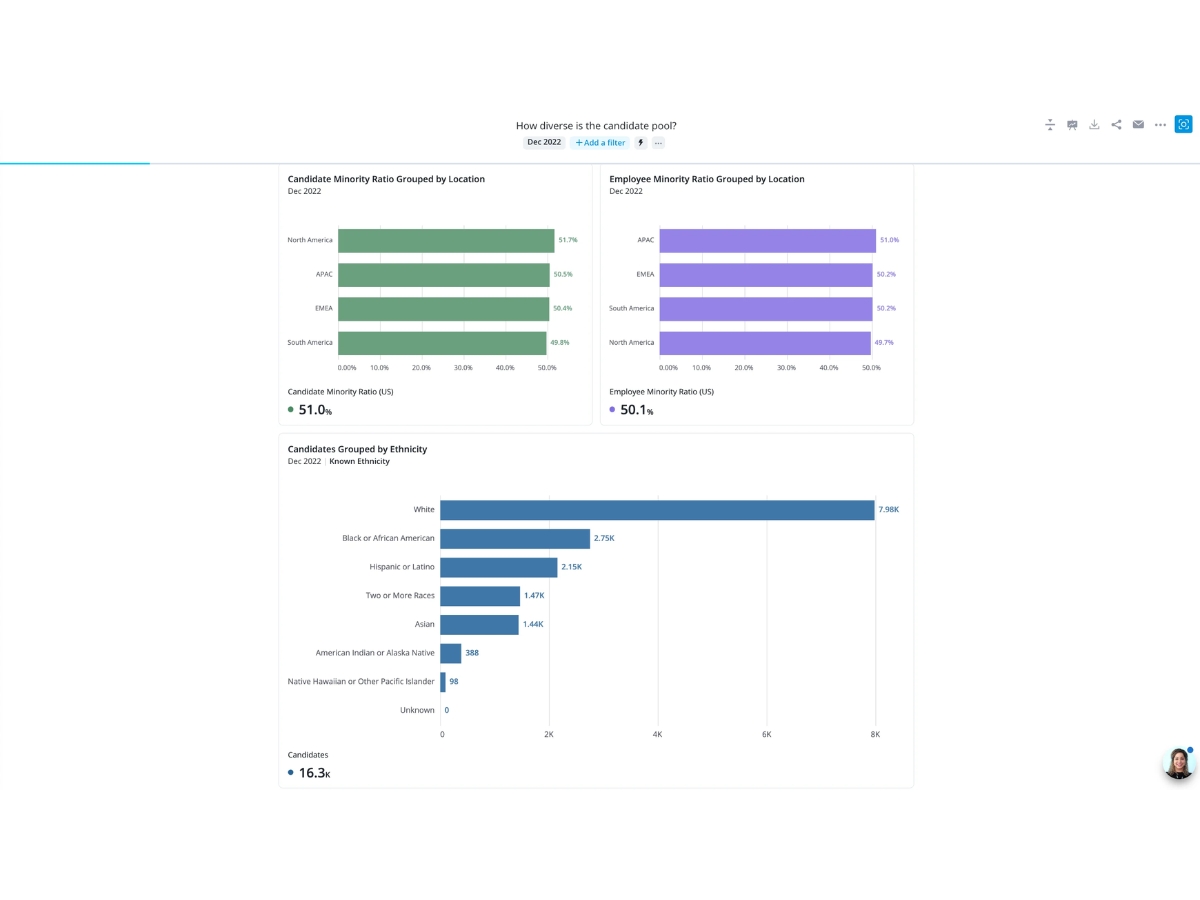Click Employee Minority Ratio Grouped by Location title
Viewport: 1200px width, 900px height.
707,179
